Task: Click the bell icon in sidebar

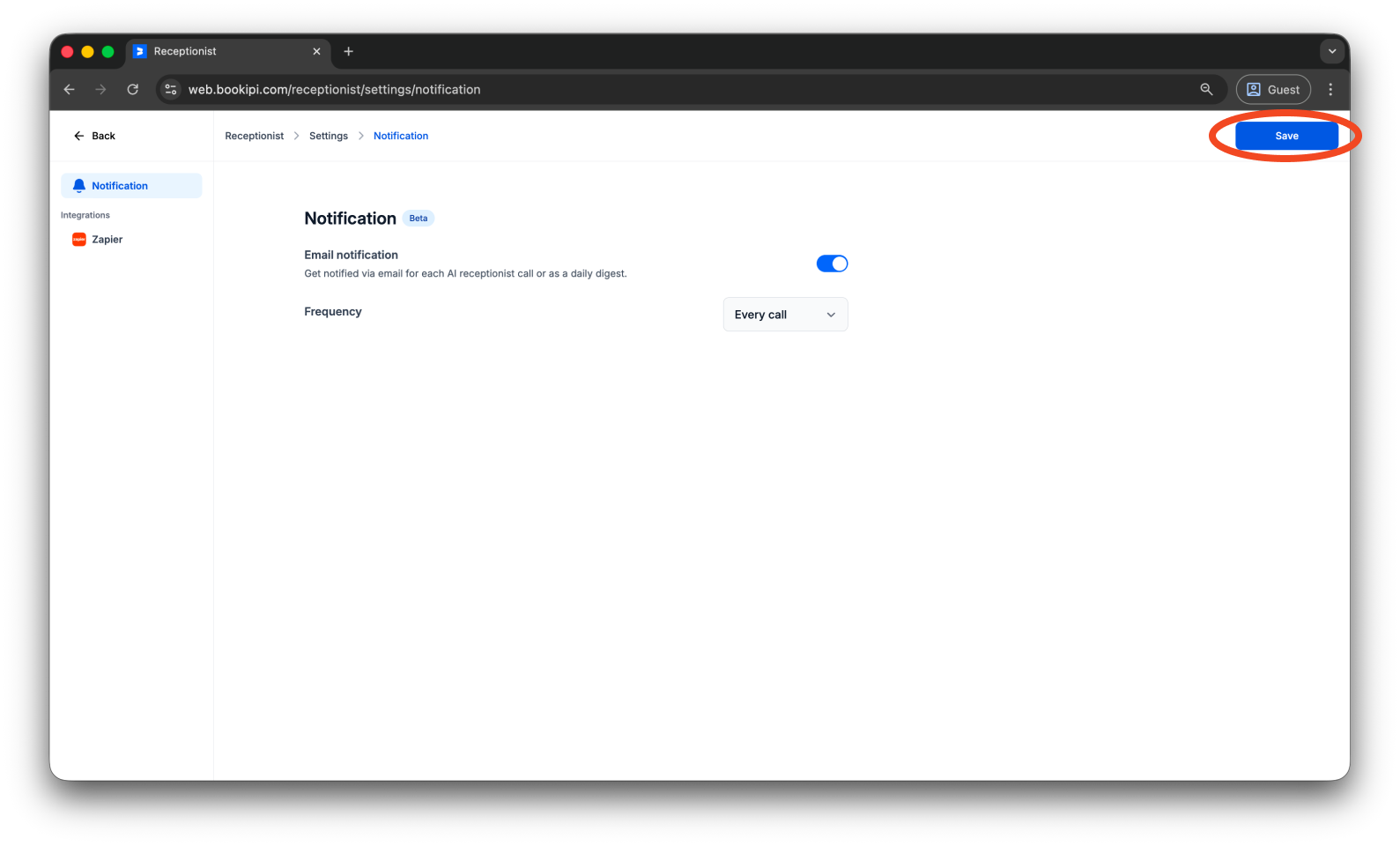Action: [x=79, y=186]
